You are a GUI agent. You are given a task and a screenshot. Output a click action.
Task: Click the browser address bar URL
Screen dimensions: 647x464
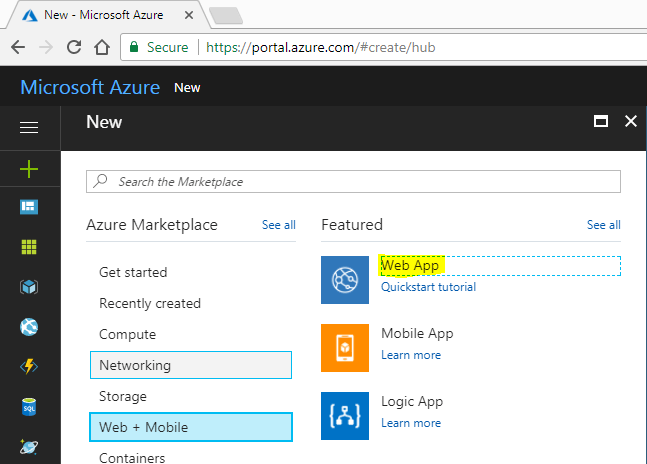(321, 47)
